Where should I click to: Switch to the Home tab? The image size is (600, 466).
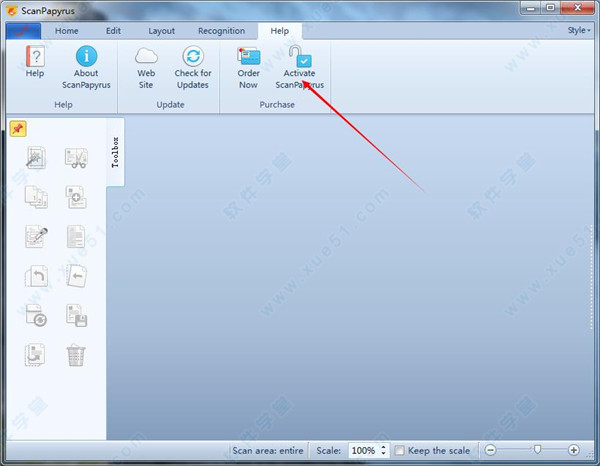pos(67,31)
